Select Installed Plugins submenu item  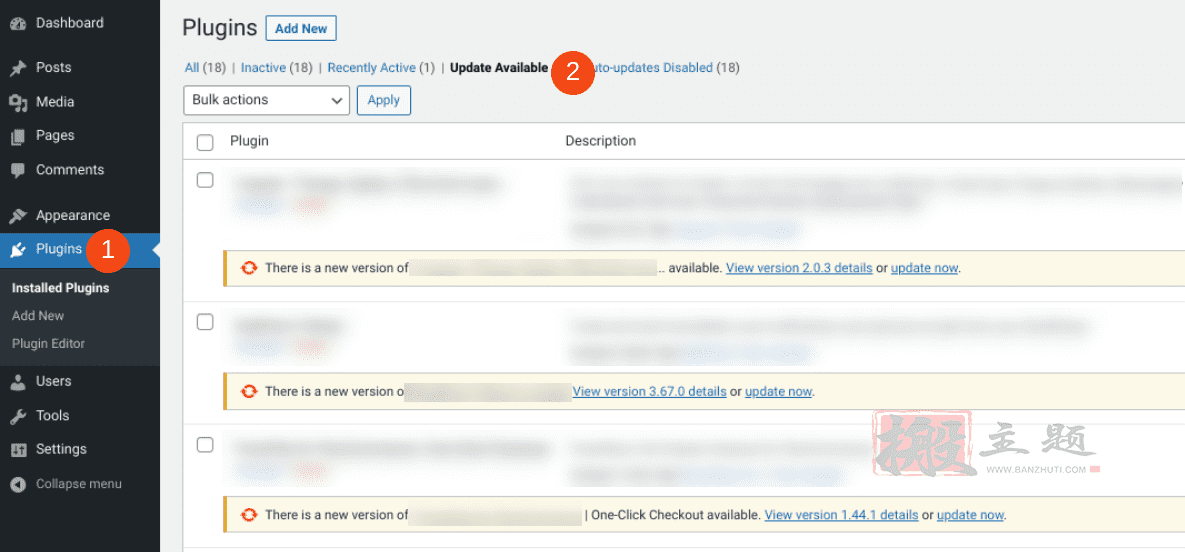(x=60, y=288)
